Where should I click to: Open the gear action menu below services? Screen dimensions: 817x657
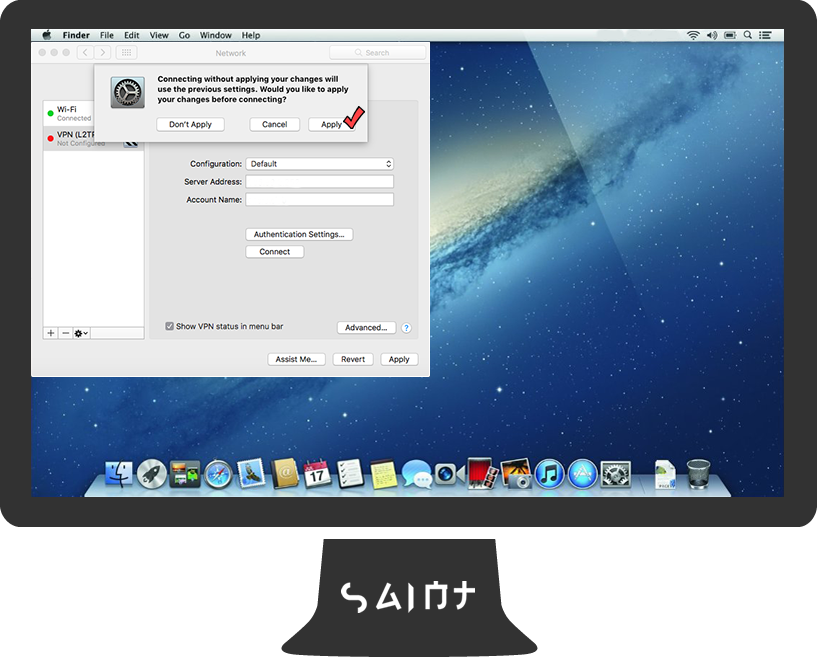point(81,333)
